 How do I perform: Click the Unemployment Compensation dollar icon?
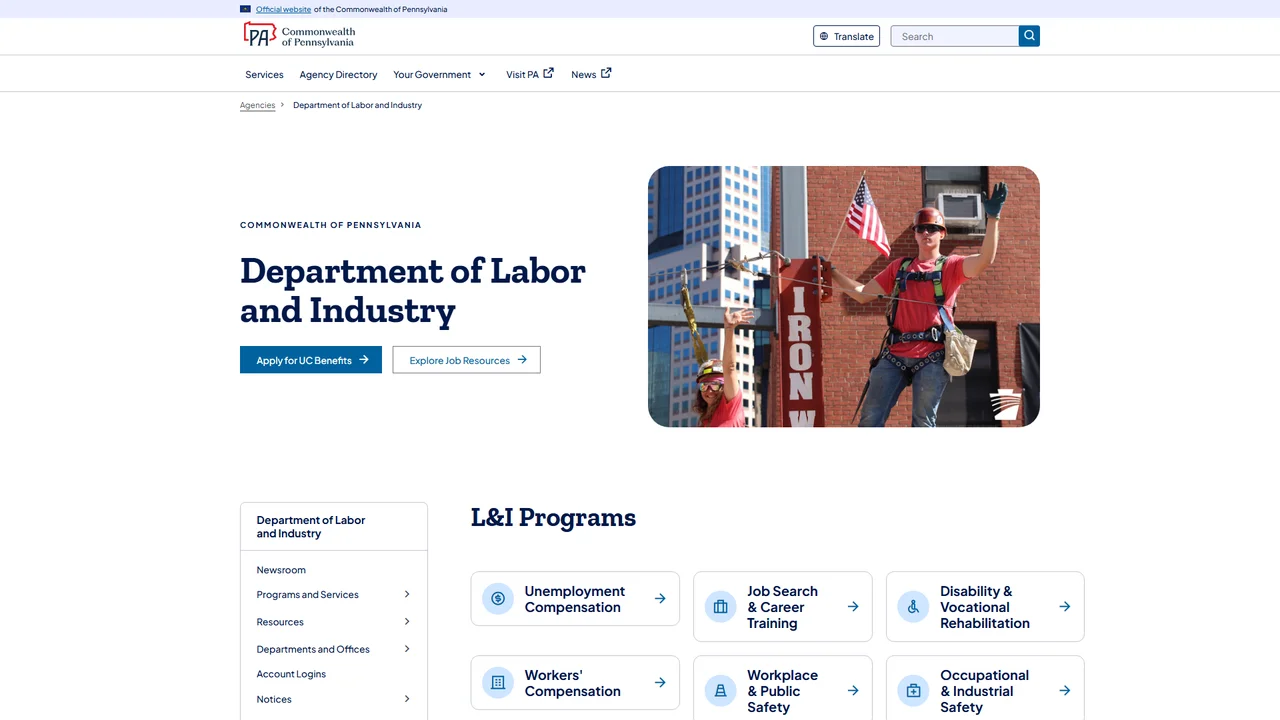[498, 599]
